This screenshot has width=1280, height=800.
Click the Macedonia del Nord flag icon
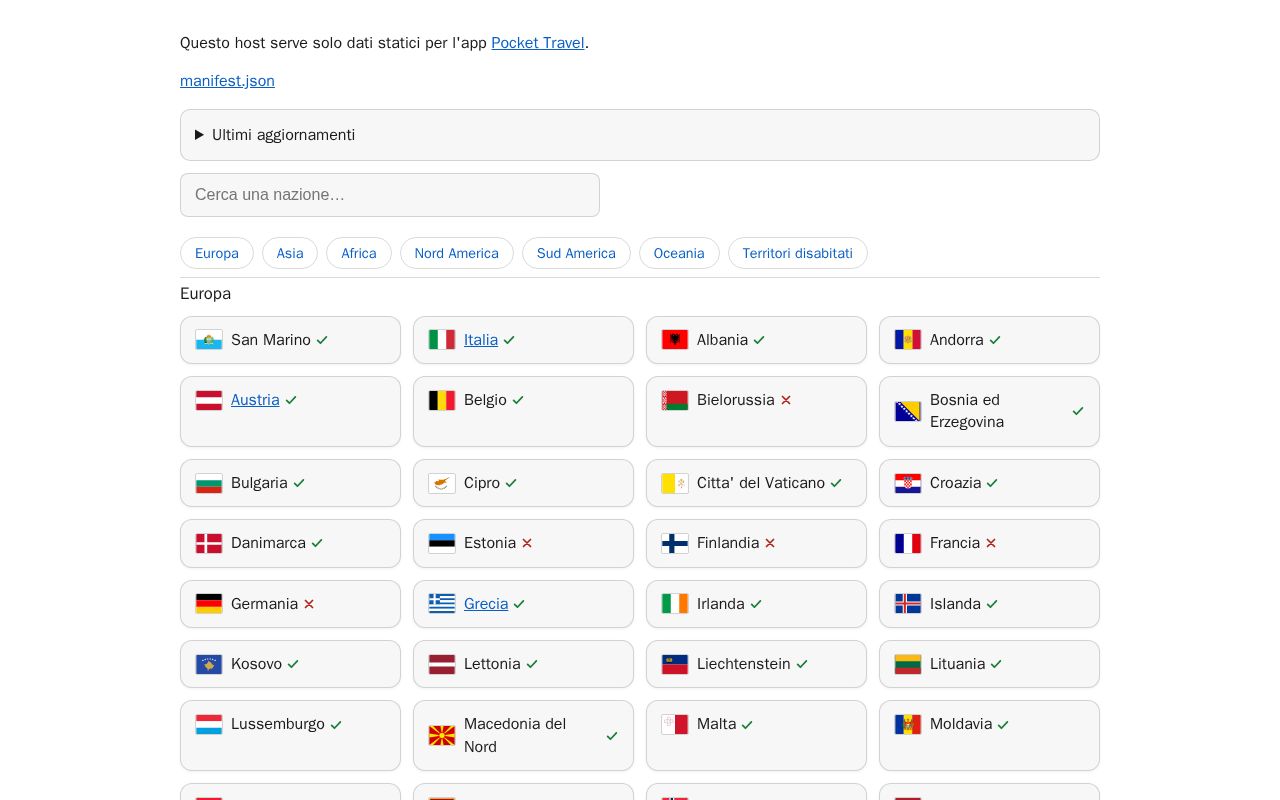coord(442,735)
